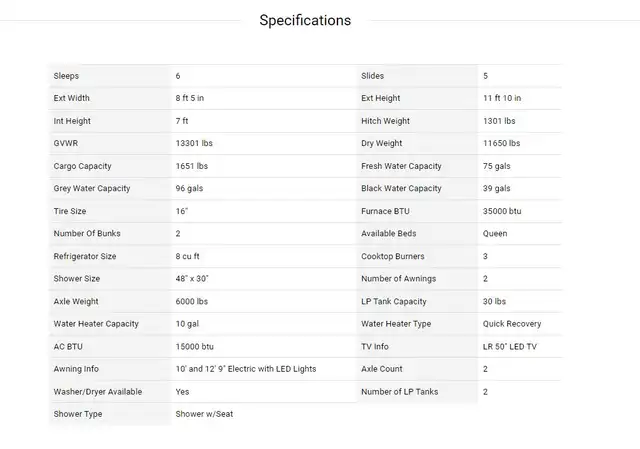Select the Ext Height value 11 ft 10 in
The image size is (640, 449).
(502, 98)
